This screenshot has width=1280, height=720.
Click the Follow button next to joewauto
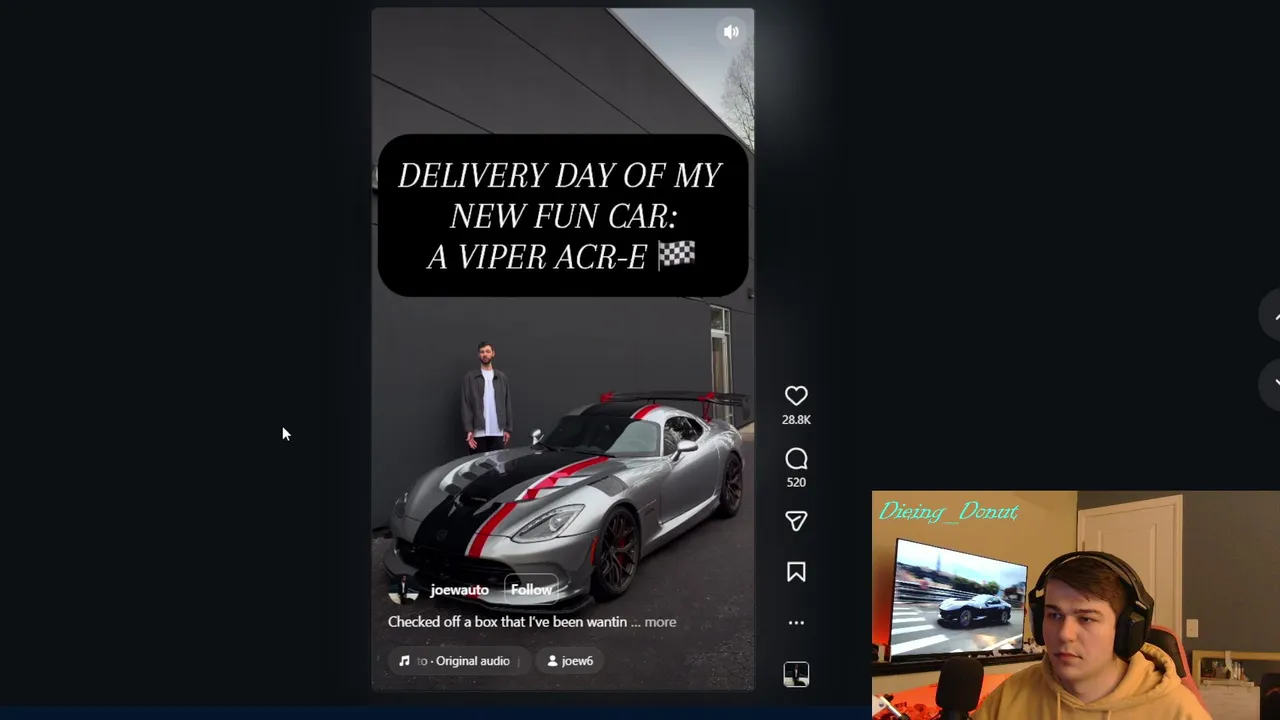click(x=531, y=590)
